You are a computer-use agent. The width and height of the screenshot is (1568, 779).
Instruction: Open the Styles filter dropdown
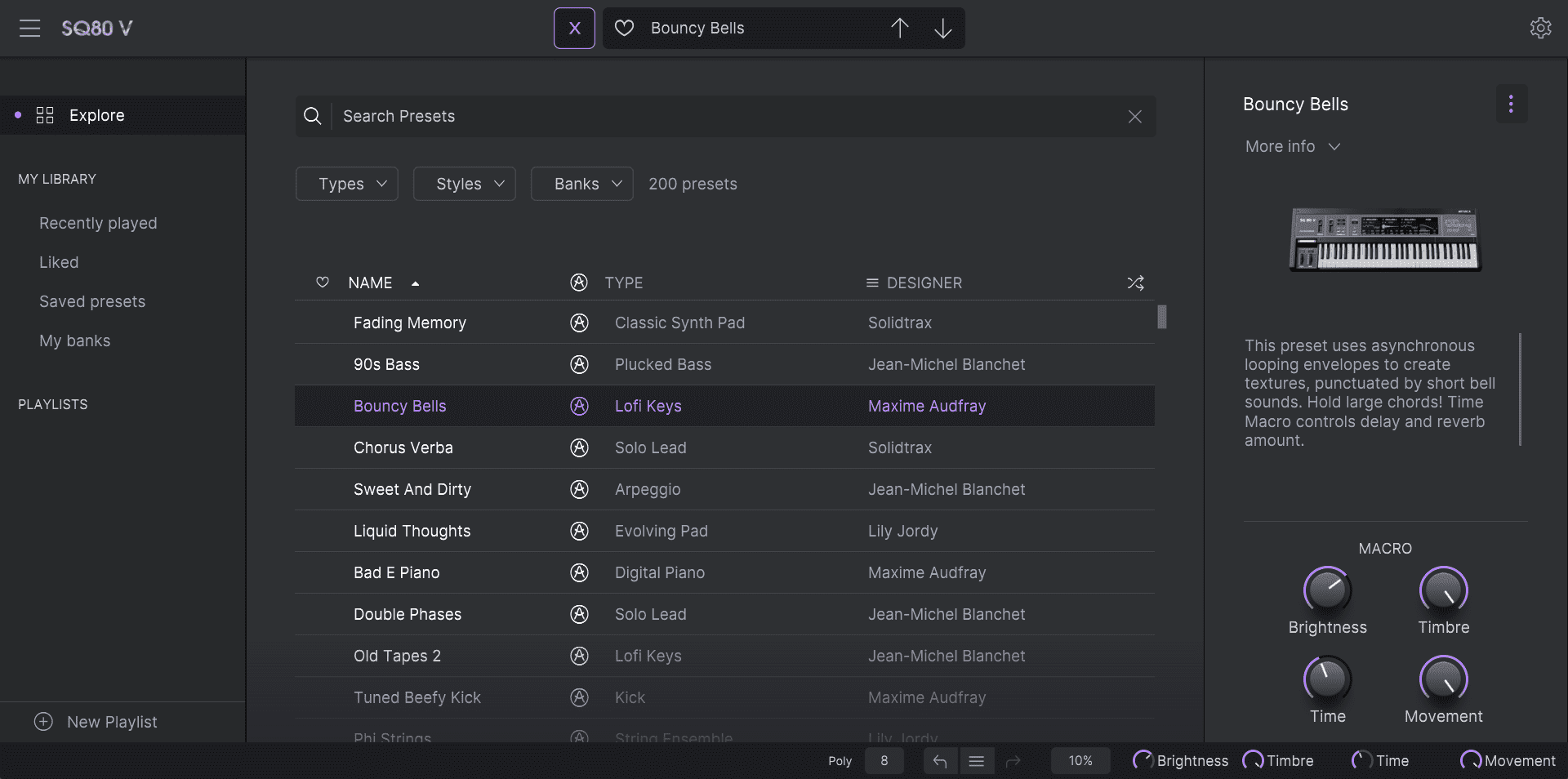(x=465, y=185)
